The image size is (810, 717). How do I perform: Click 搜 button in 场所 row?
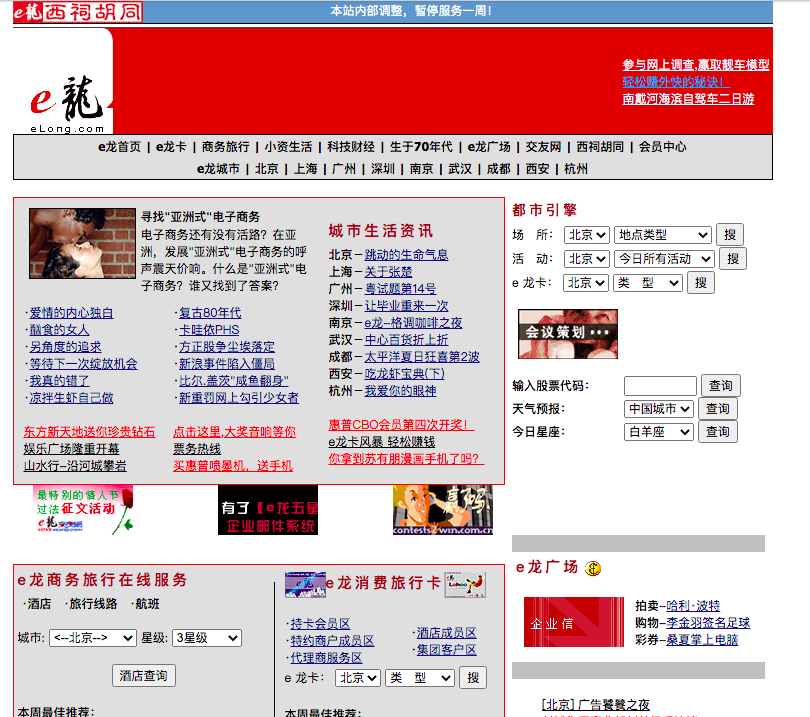click(730, 235)
